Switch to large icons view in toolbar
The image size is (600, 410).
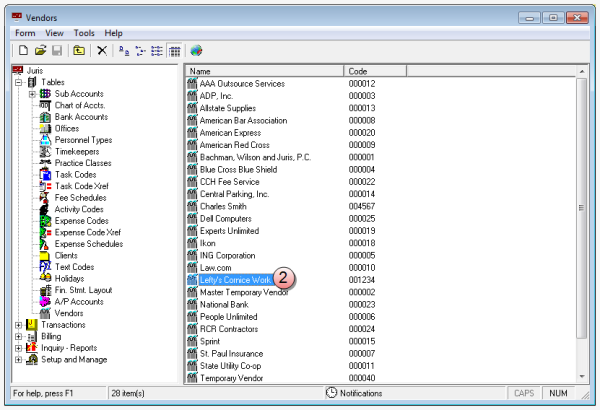[x=124, y=50]
